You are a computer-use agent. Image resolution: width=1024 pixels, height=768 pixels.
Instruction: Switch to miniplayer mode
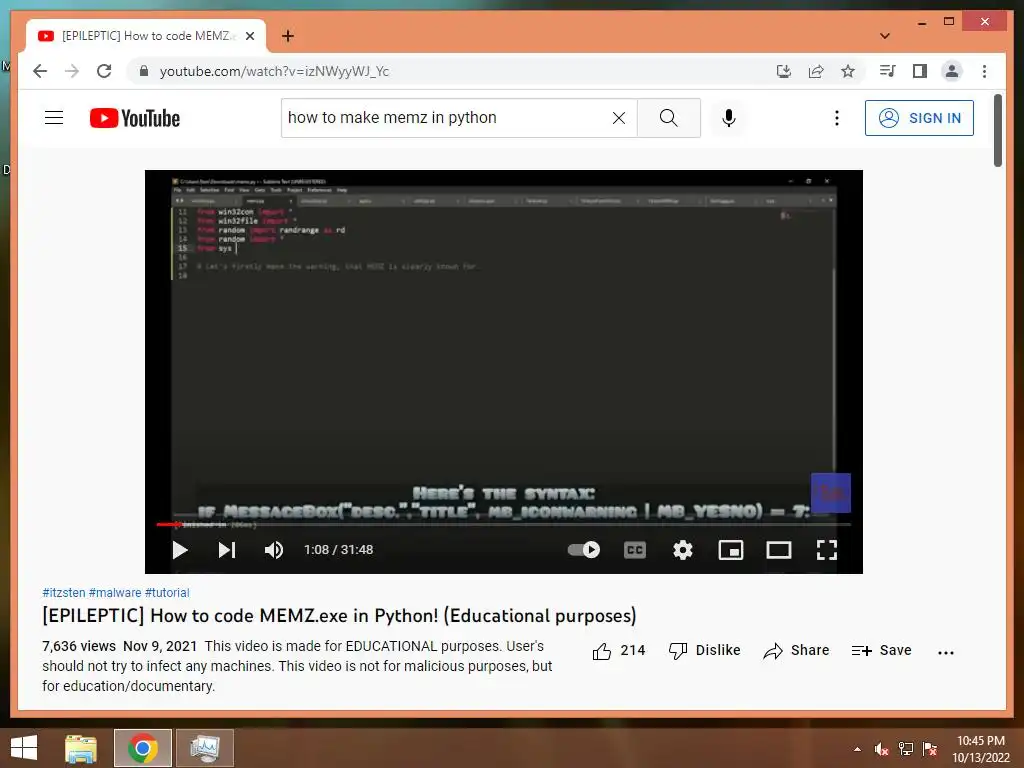coord(731,550)
